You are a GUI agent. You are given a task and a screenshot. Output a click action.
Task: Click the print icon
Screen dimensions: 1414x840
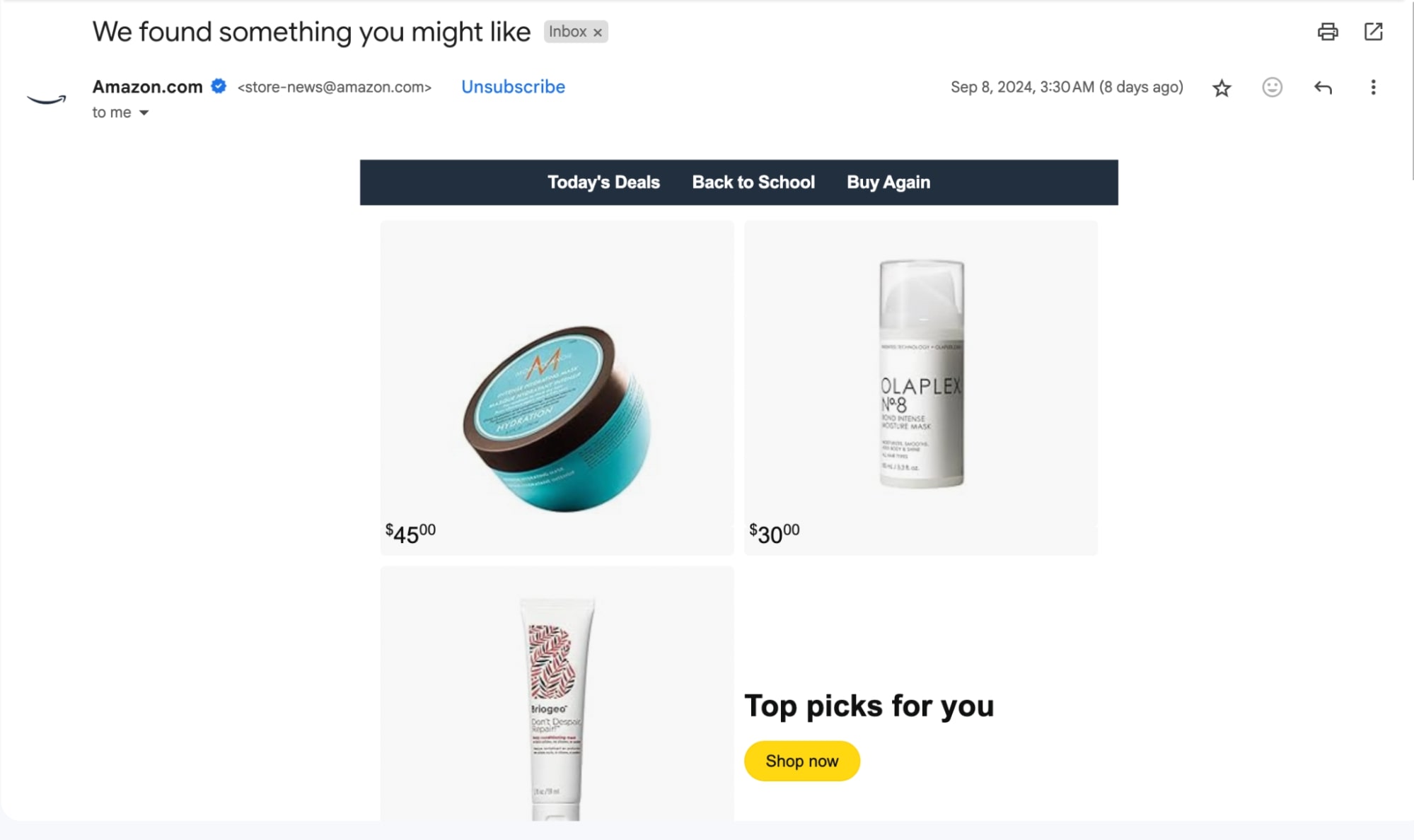(x=1327, y=32)
